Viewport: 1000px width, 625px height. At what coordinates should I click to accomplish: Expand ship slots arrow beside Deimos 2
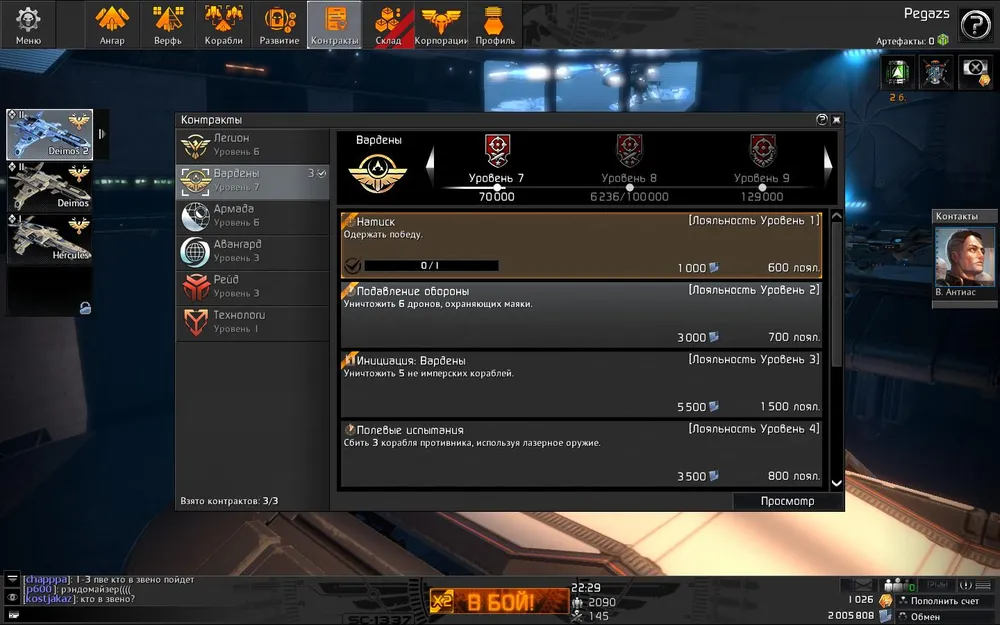101,134
